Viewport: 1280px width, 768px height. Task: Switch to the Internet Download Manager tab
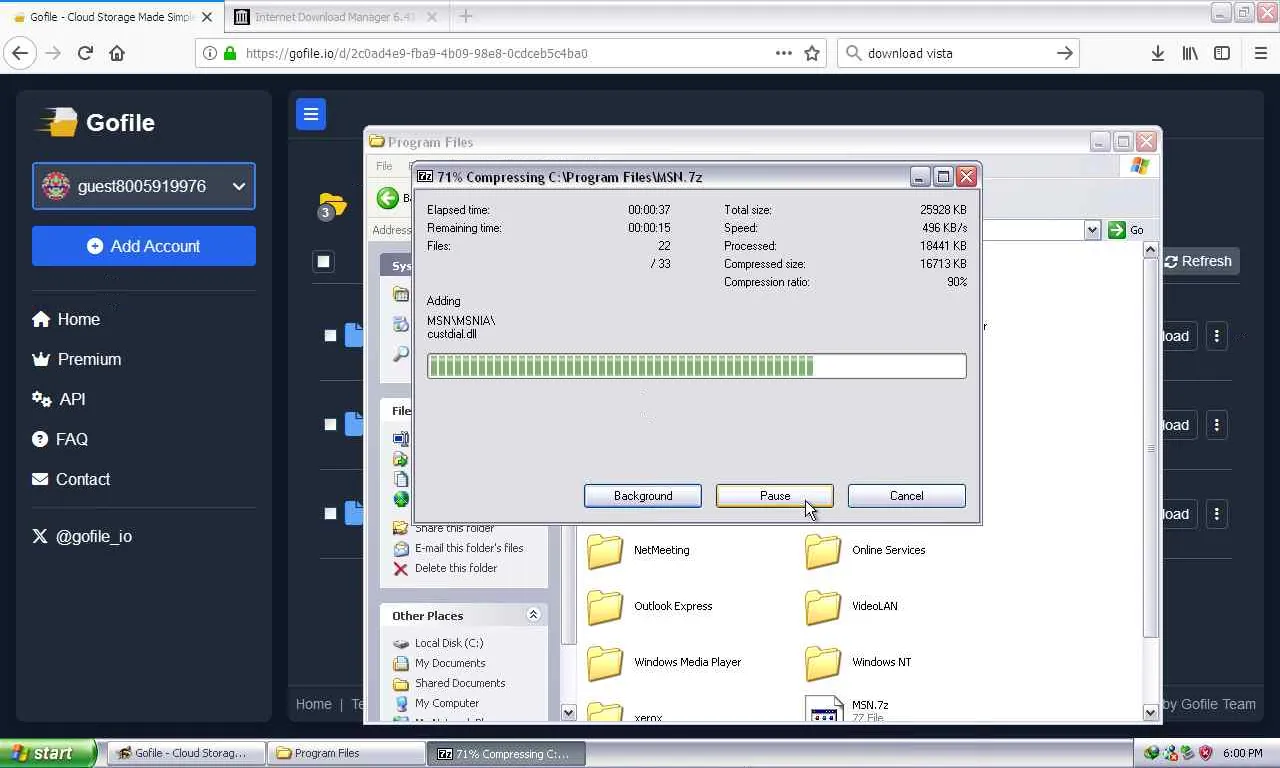point(336,17)
